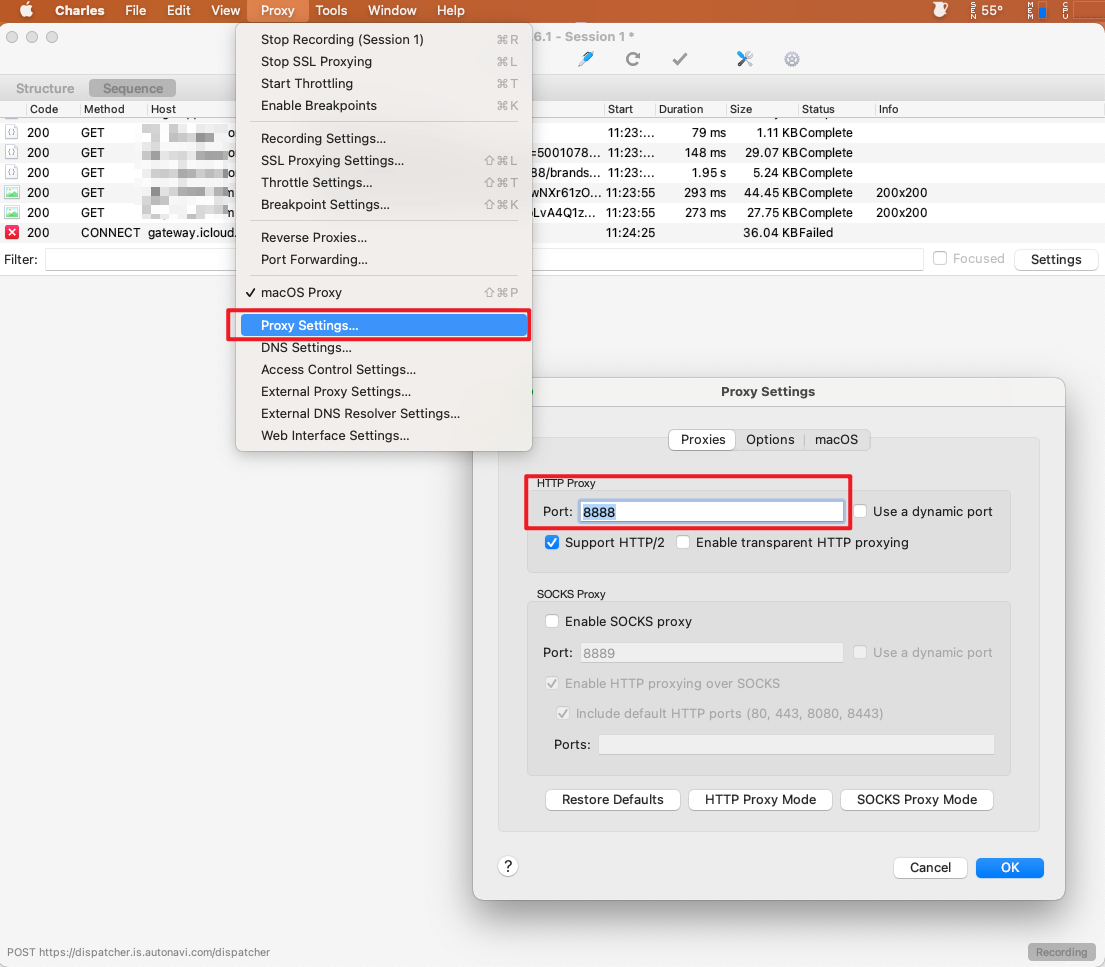Open the Settings gear icon in toolbar

(x=792, y=59)
